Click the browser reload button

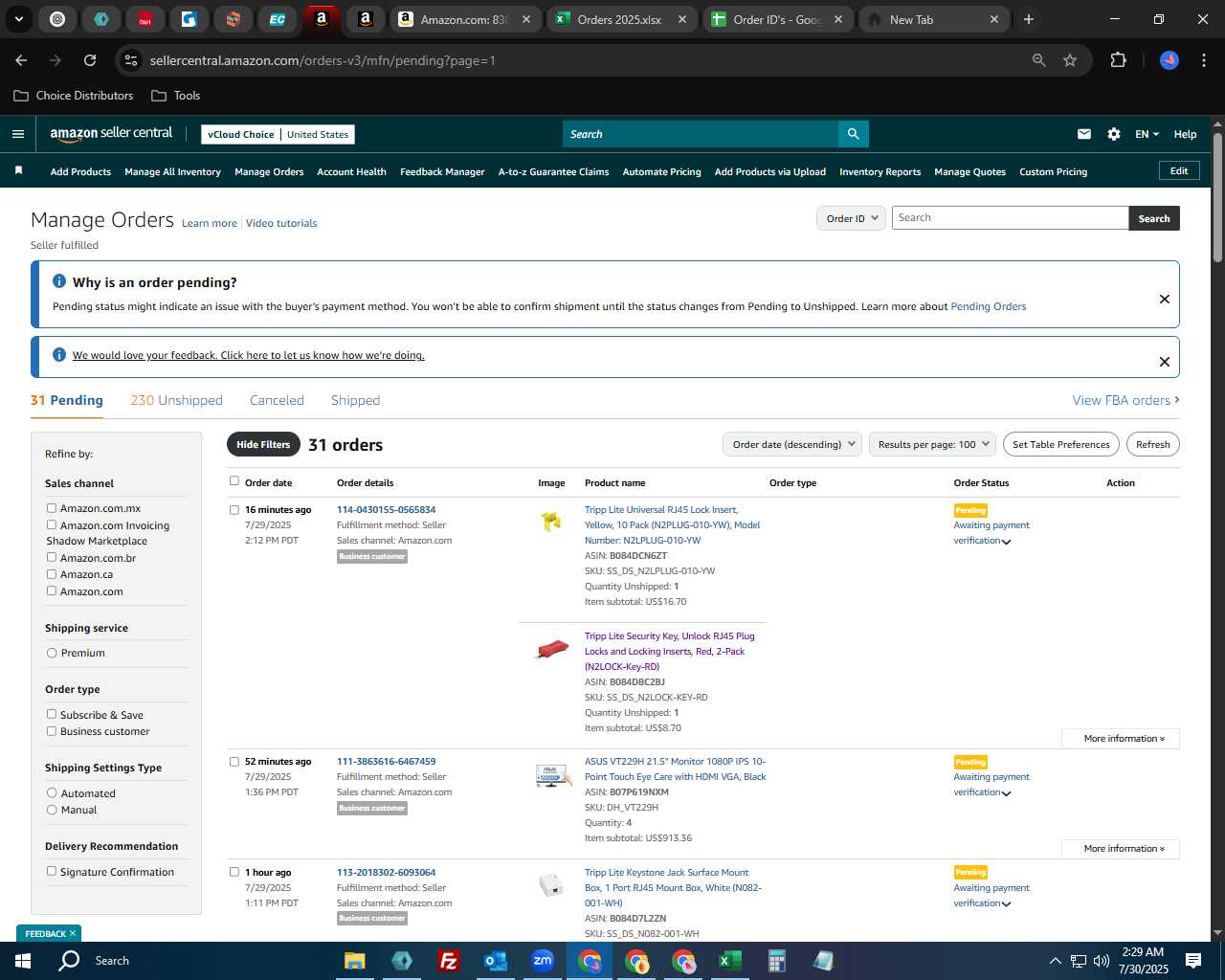pos(90,60)
